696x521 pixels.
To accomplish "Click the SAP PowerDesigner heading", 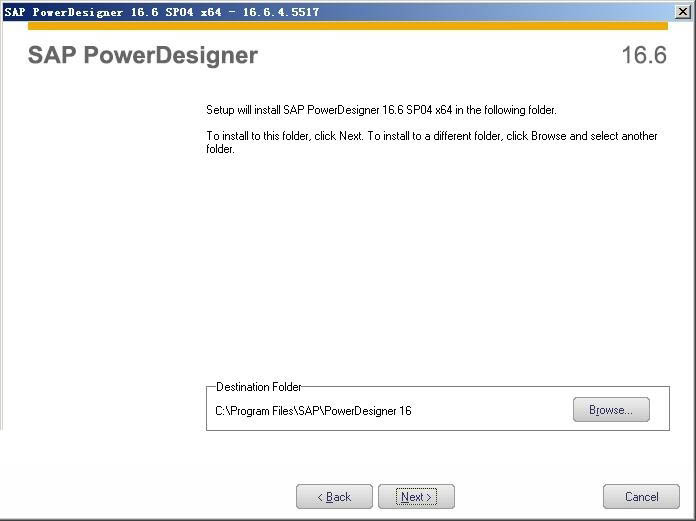I will click(x=142, y=55).
